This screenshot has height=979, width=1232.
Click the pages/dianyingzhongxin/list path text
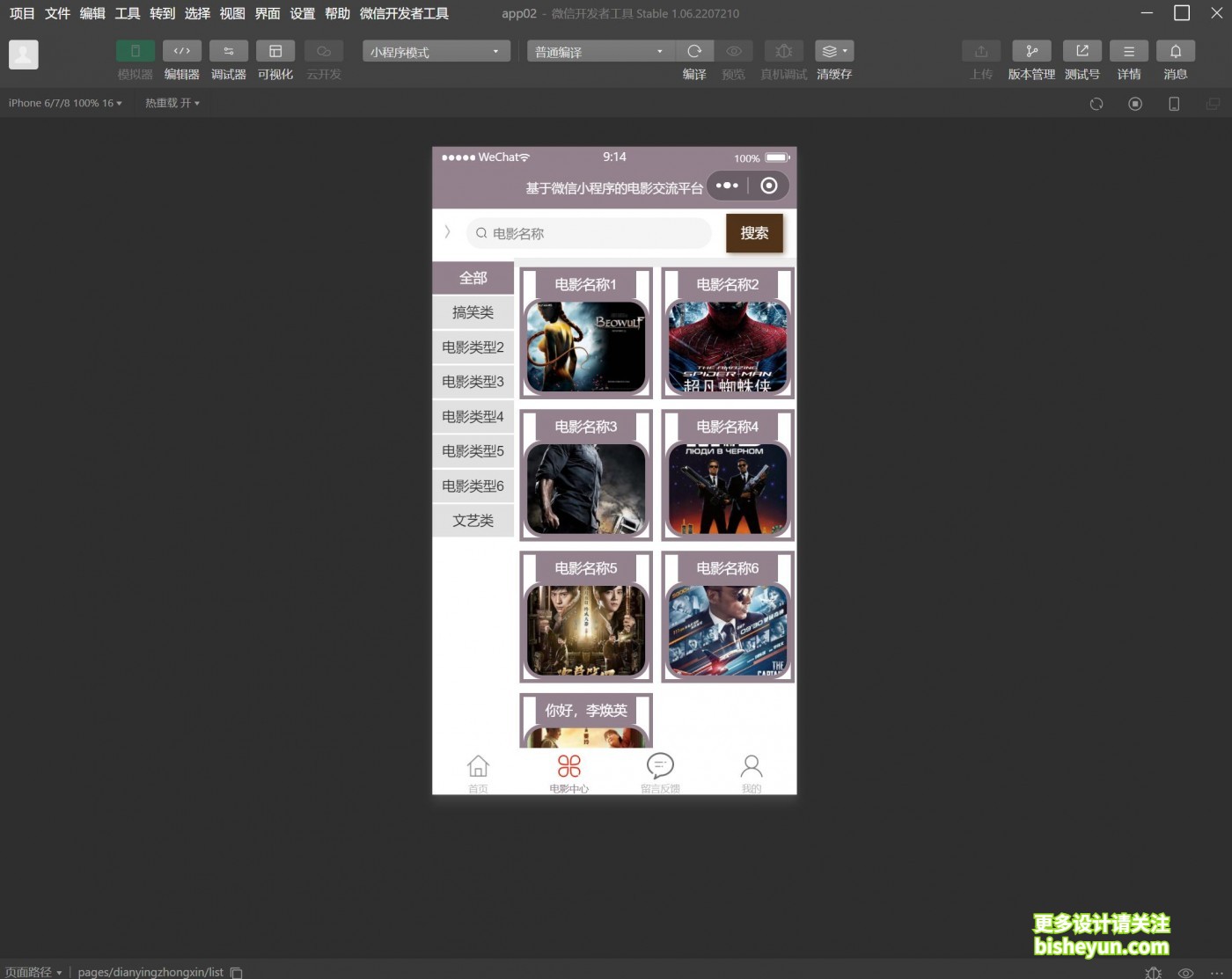click(150, 972)
